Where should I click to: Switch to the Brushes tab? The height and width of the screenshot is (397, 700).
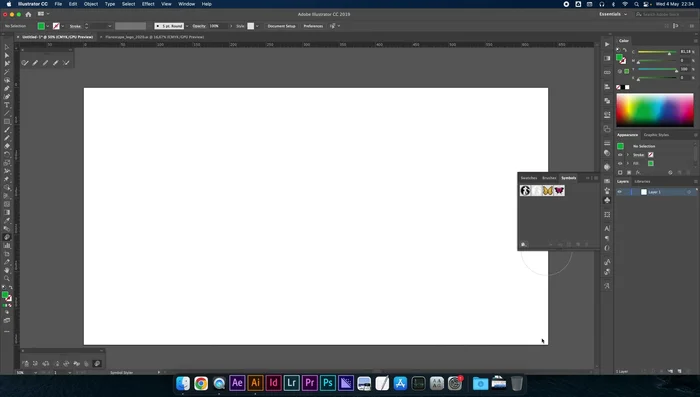point(549,178)
